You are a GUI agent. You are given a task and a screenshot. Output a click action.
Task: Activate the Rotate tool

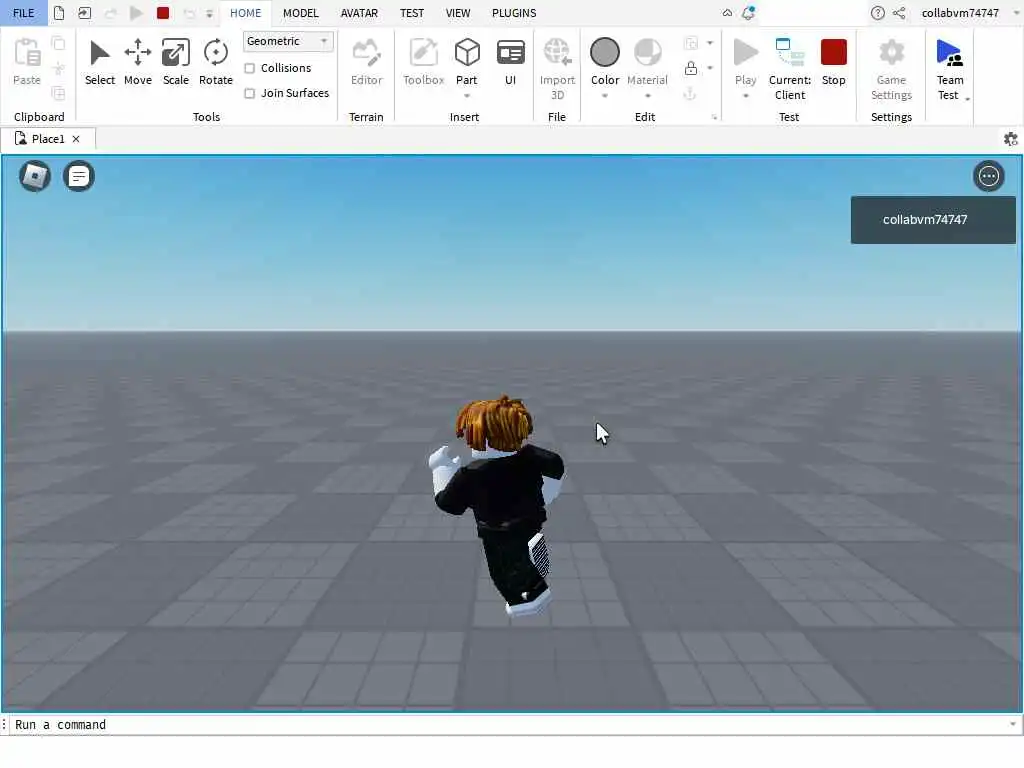(216, 62)
